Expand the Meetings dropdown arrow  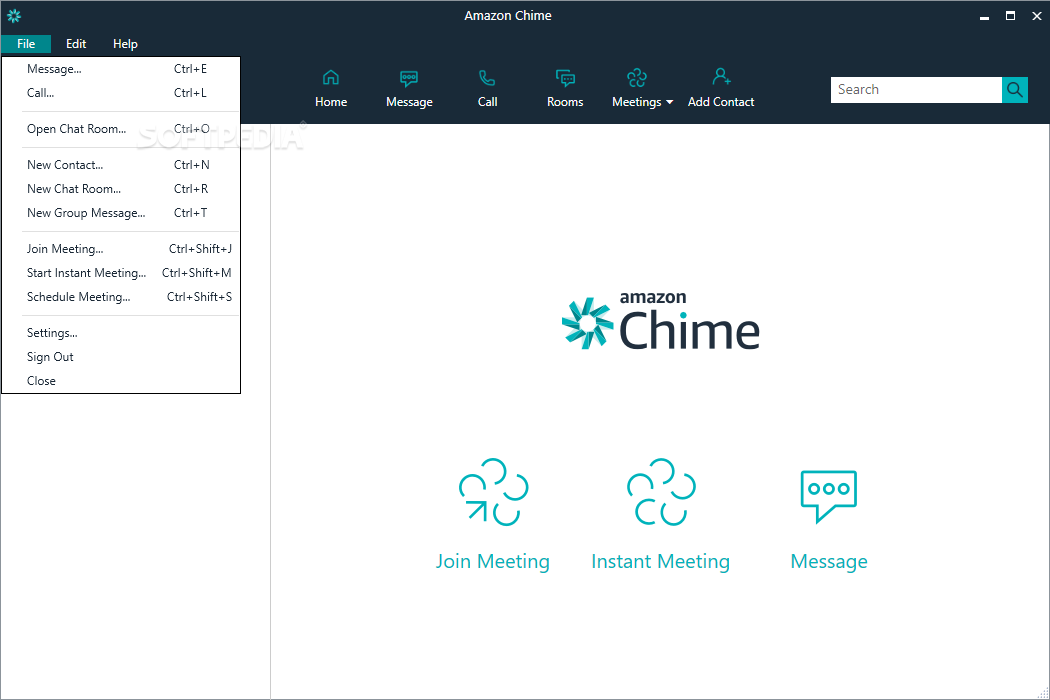pyautogui.click(x=670, y=102)
